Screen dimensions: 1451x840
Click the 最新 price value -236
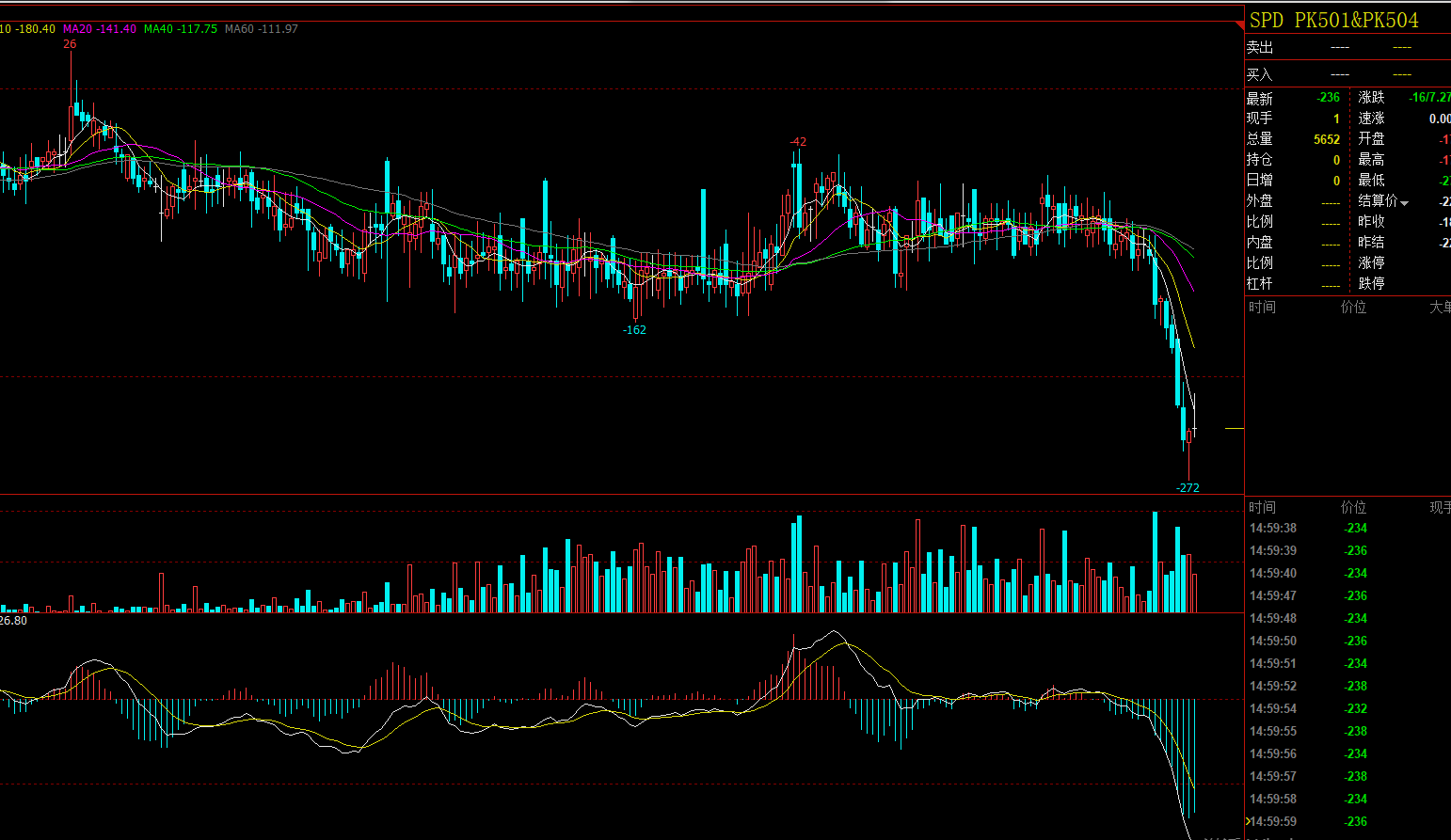tap(1328, 98)
